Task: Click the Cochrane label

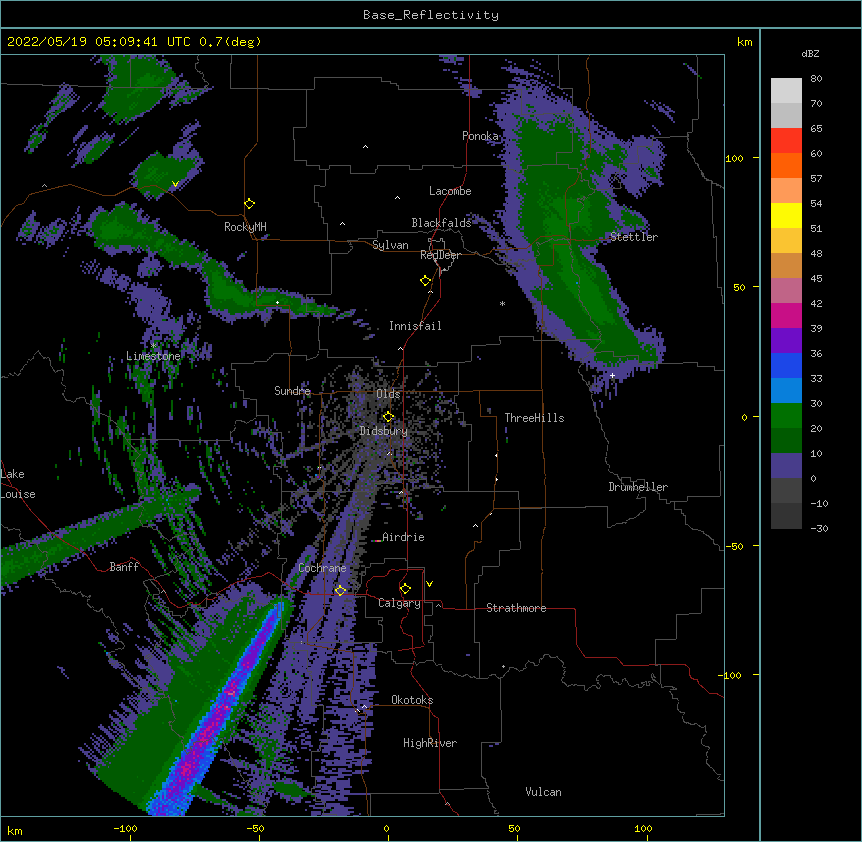Action: click(x=322, y=568)
